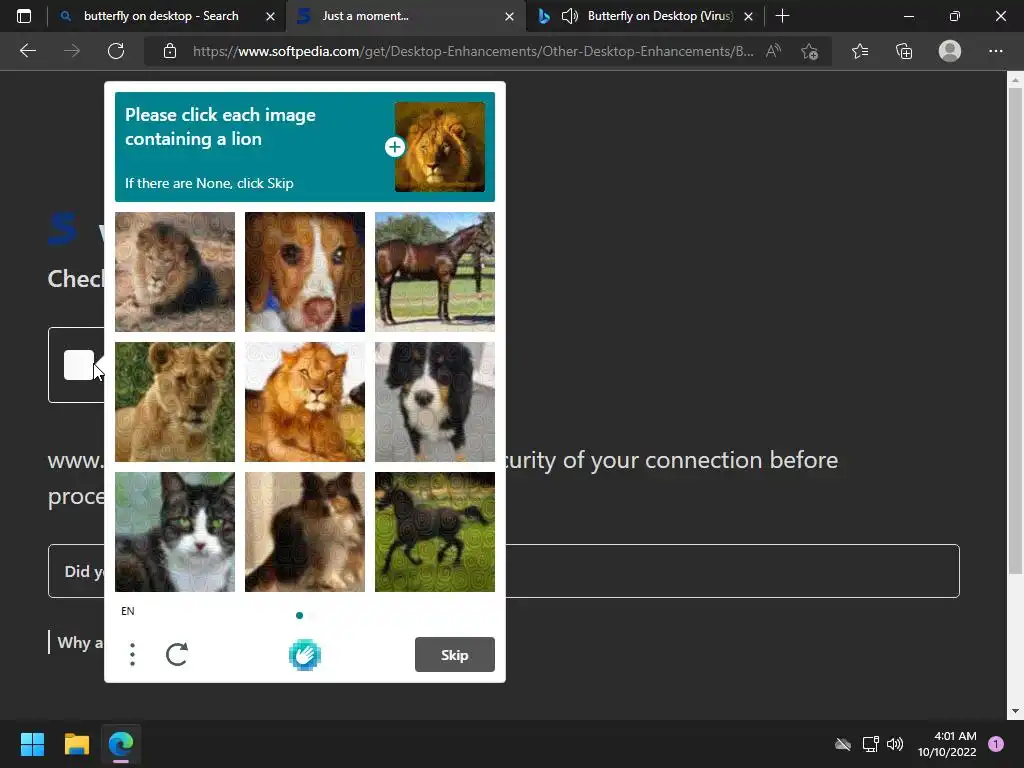This screenshot has height=768, width=1024.
Task: Refresh the captcha challenge icon
Action: click(x=177, y=654)
